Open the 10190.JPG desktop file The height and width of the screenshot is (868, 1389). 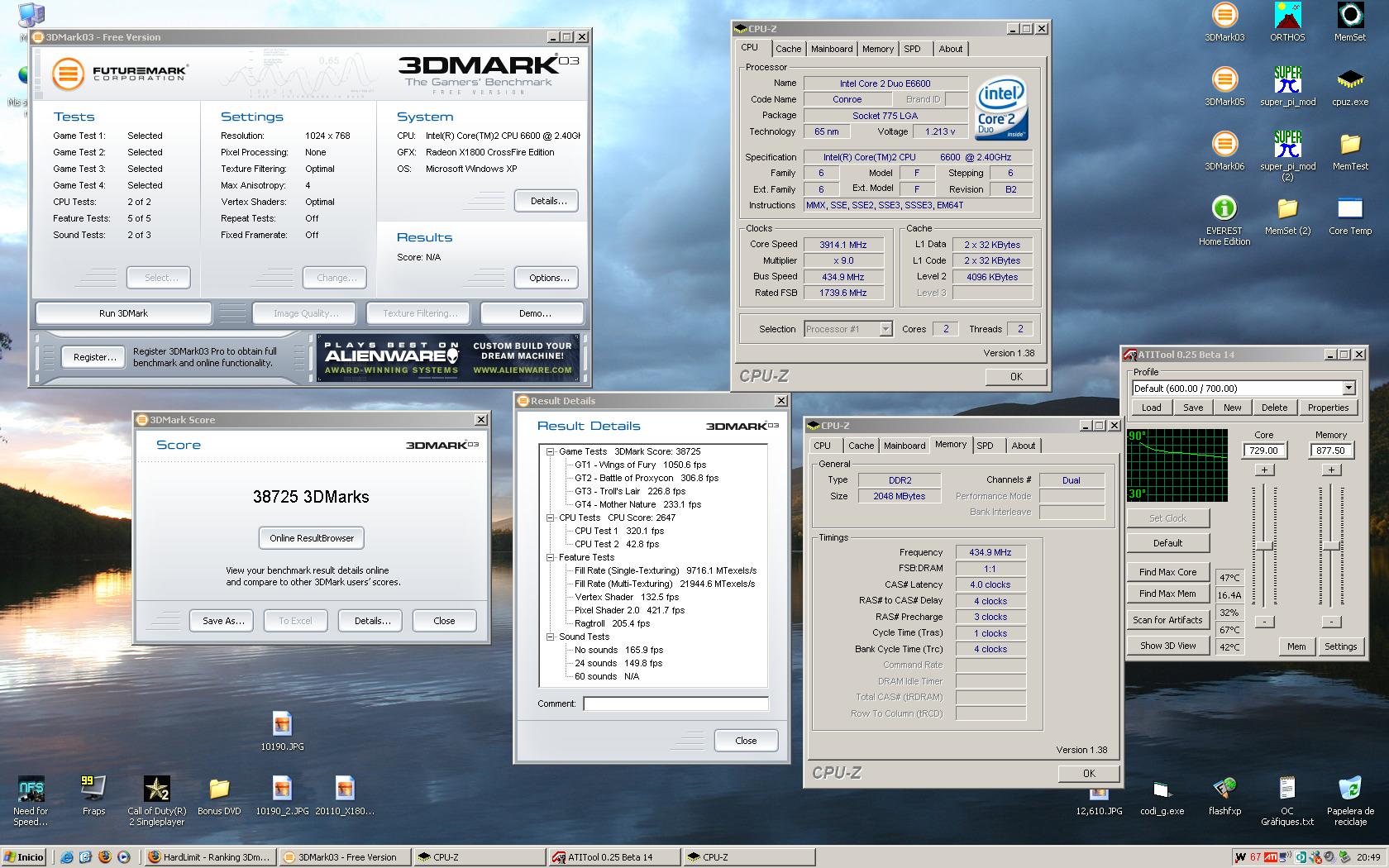point(282,731)
